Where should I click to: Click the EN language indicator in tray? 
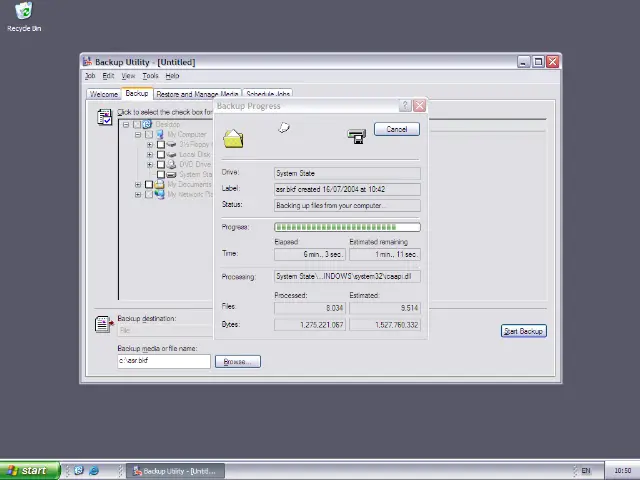(586, 470)
